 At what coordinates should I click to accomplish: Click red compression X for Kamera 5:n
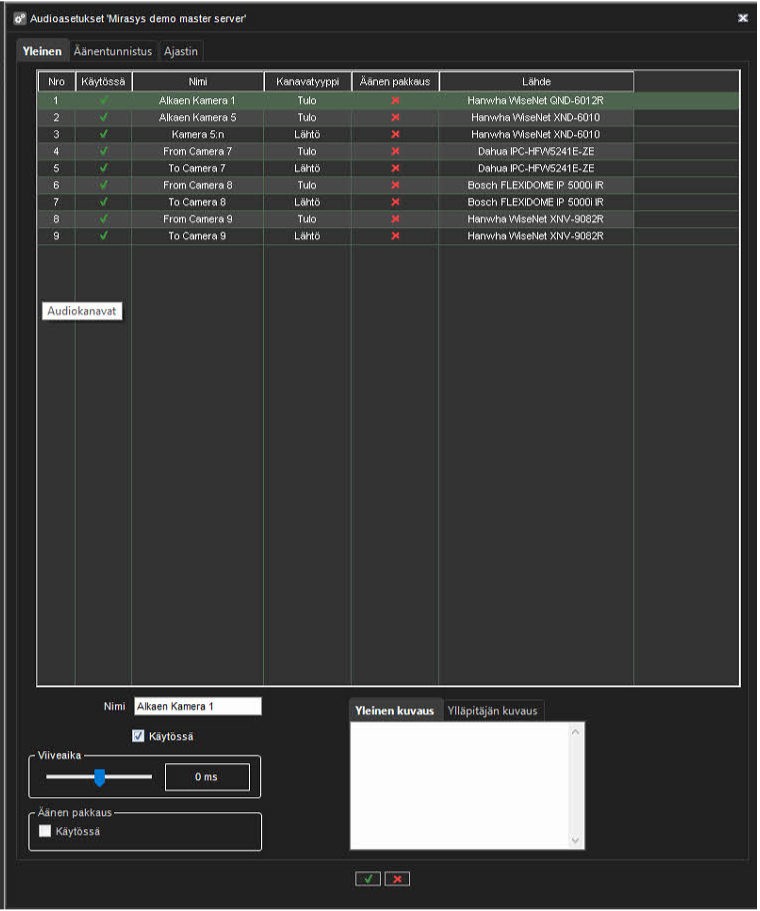(x=395, y=134)
